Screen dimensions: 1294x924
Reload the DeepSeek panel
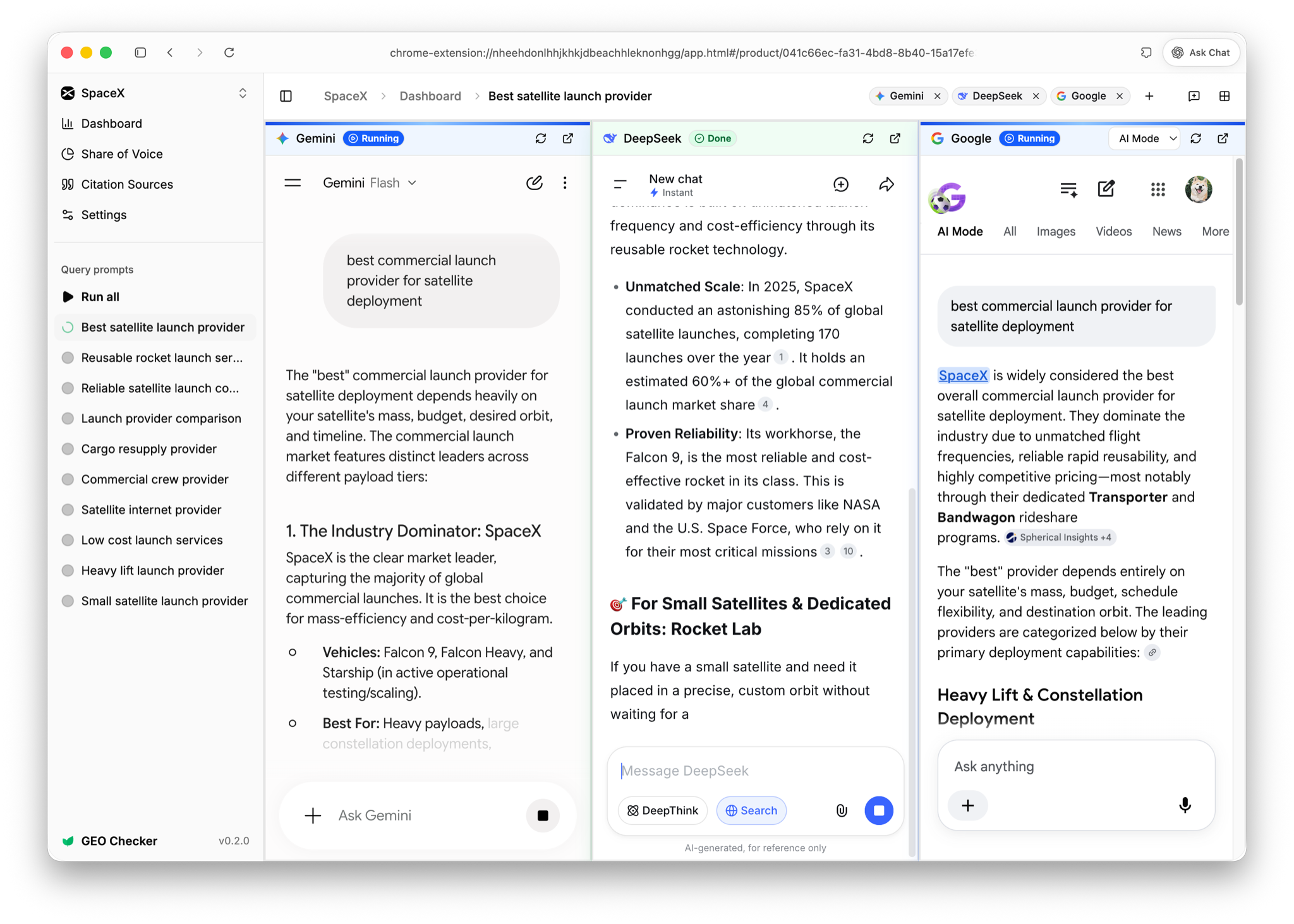click(868, 138)
